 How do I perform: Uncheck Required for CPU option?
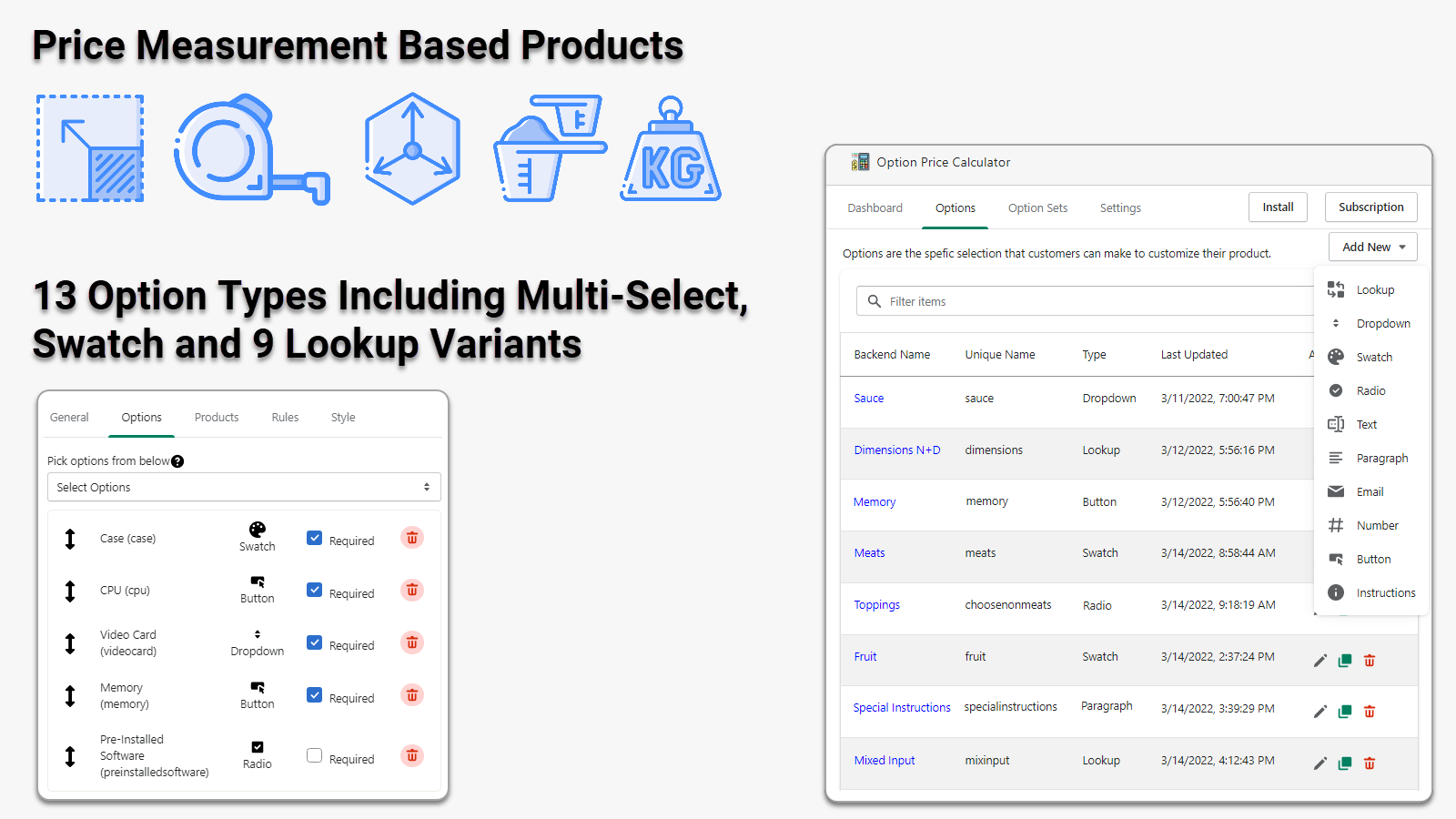[x=315, y=590]
